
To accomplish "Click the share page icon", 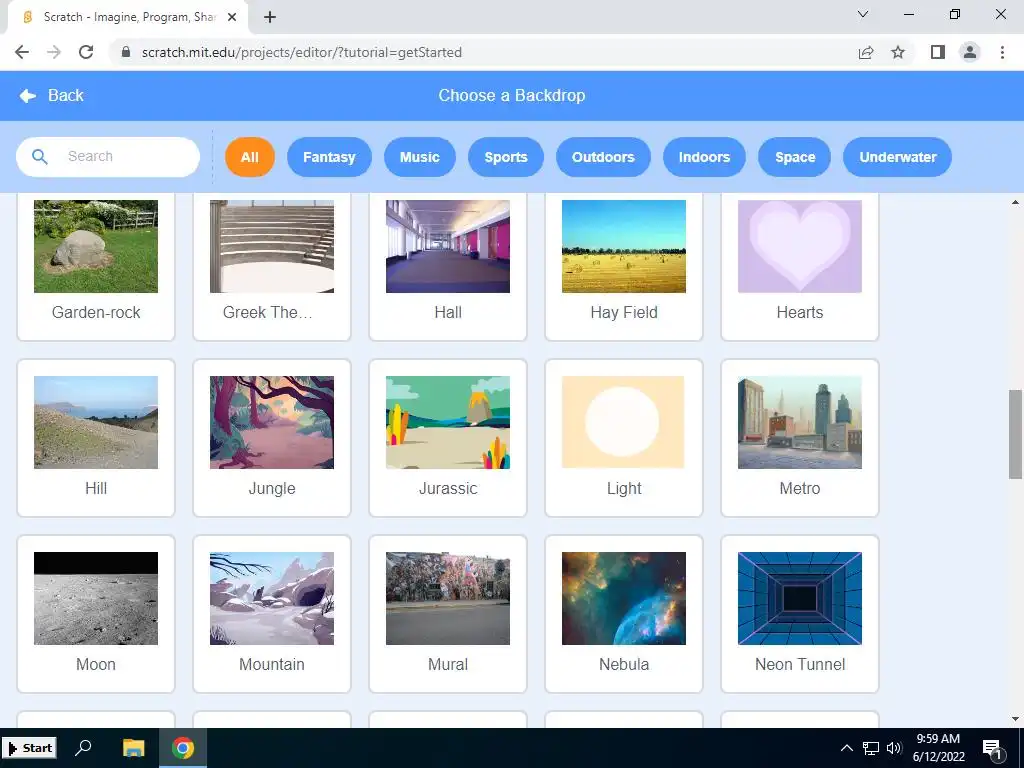I will point(866,52).
